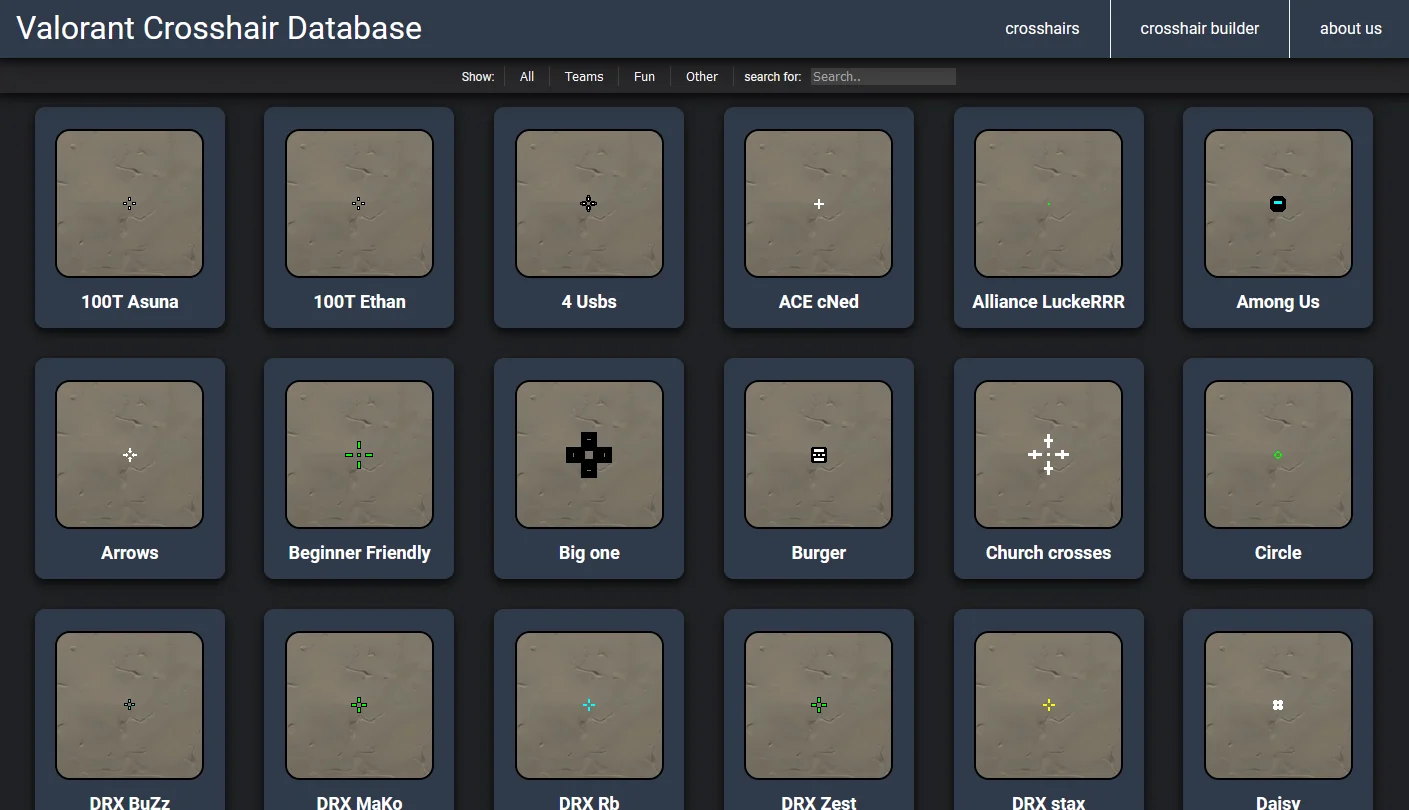Viewport: 1409px width, 810px height.
Task: Open the crosshair builder page
Action: click(1199, 28)
